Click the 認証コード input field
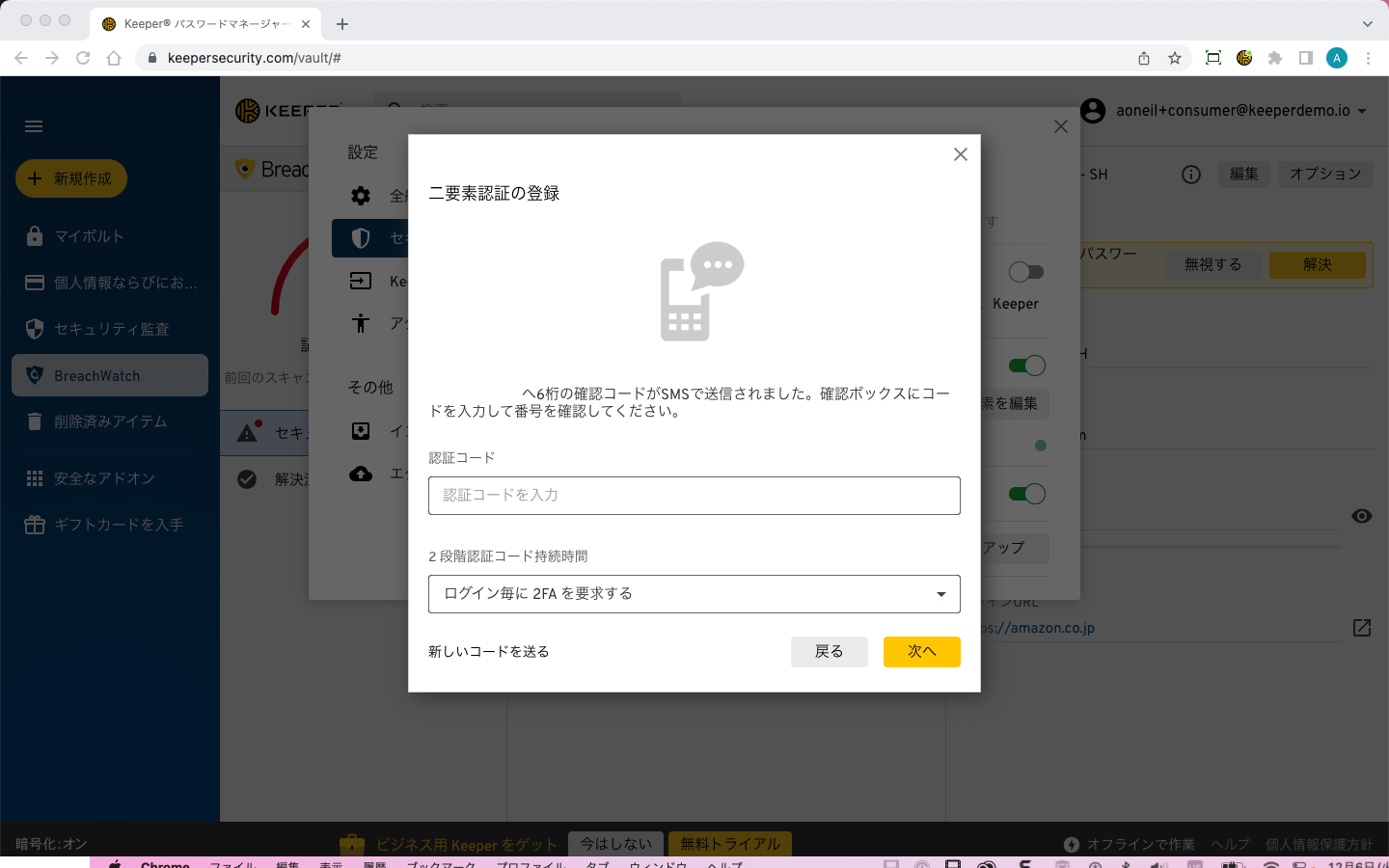 tap(694, 496)
